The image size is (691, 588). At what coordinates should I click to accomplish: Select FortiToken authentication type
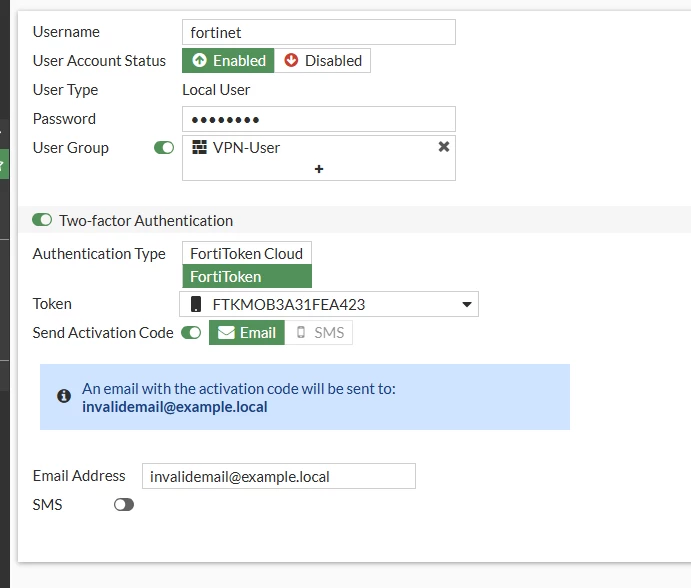tap(247, 276)
